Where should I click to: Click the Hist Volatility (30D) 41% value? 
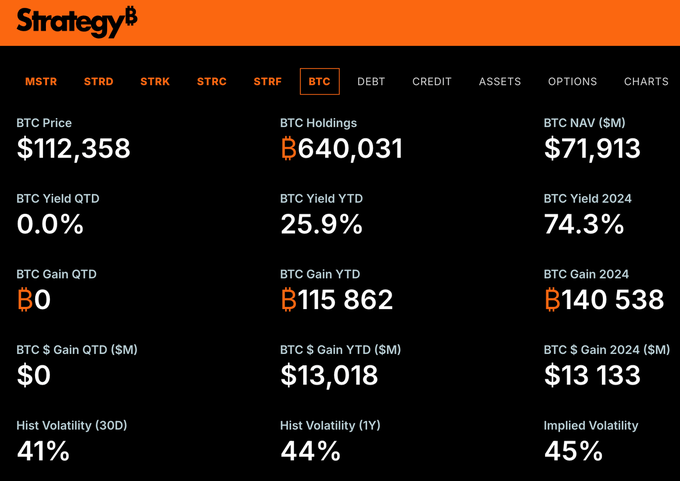point(43,451)
